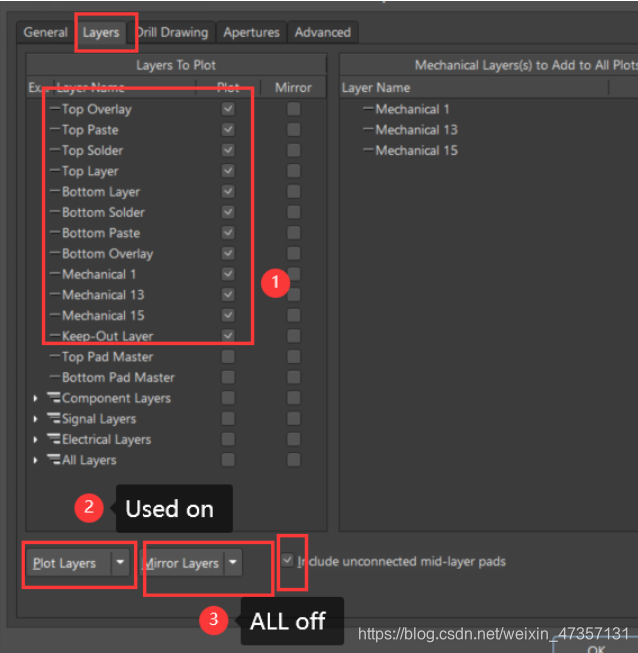The height and width of the screenshot is (653, 638).
Task: Select the Bottom Paste layer row
Action: (175, 233)
